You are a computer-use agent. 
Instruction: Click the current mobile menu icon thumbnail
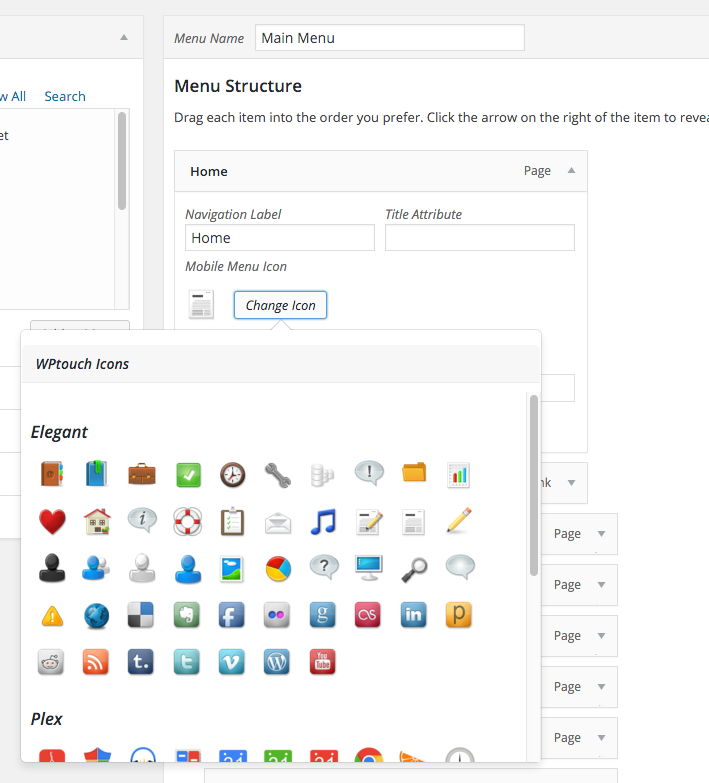[x=201, y=304]
